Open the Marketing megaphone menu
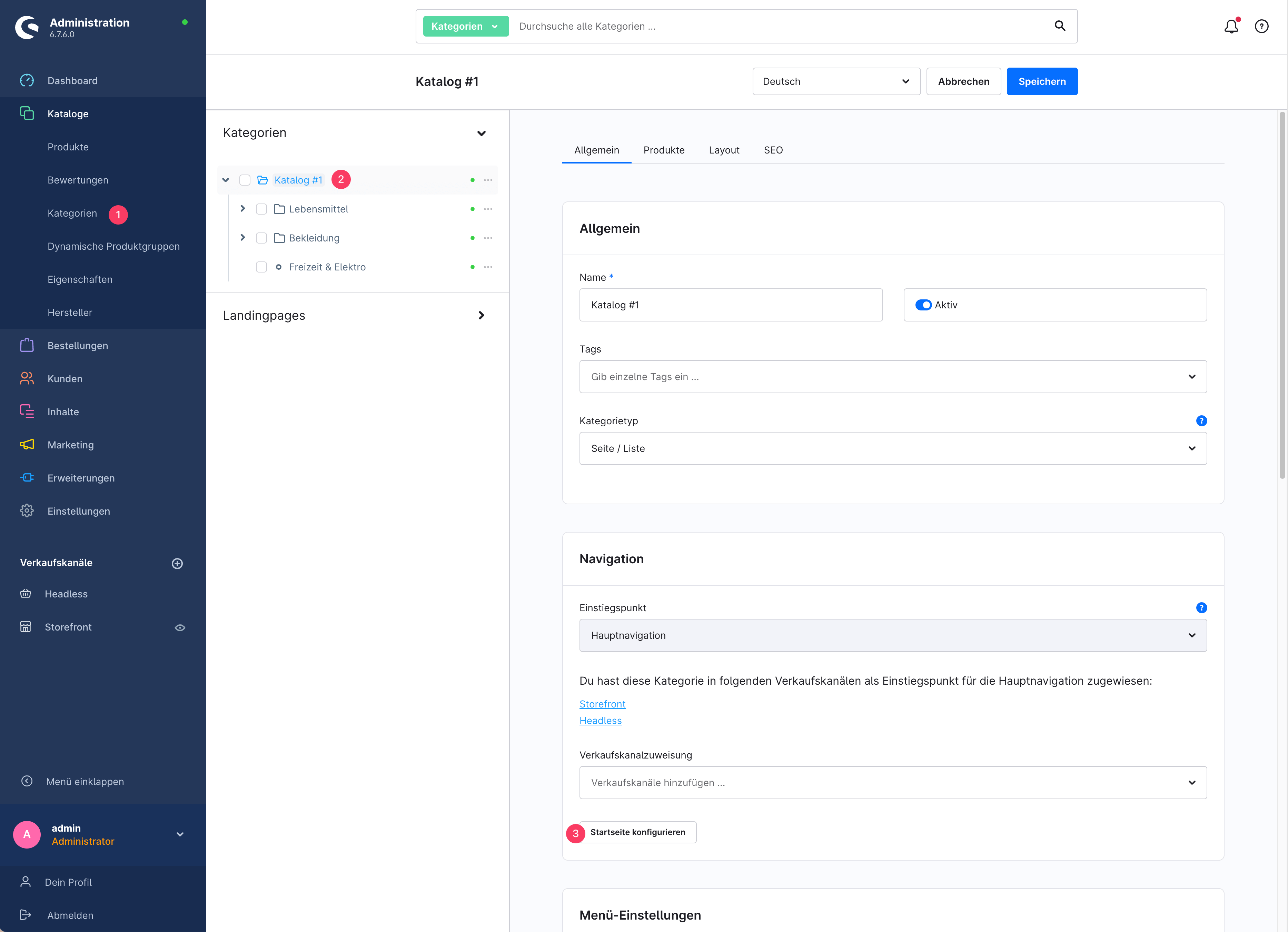 (x=27, y=445)
